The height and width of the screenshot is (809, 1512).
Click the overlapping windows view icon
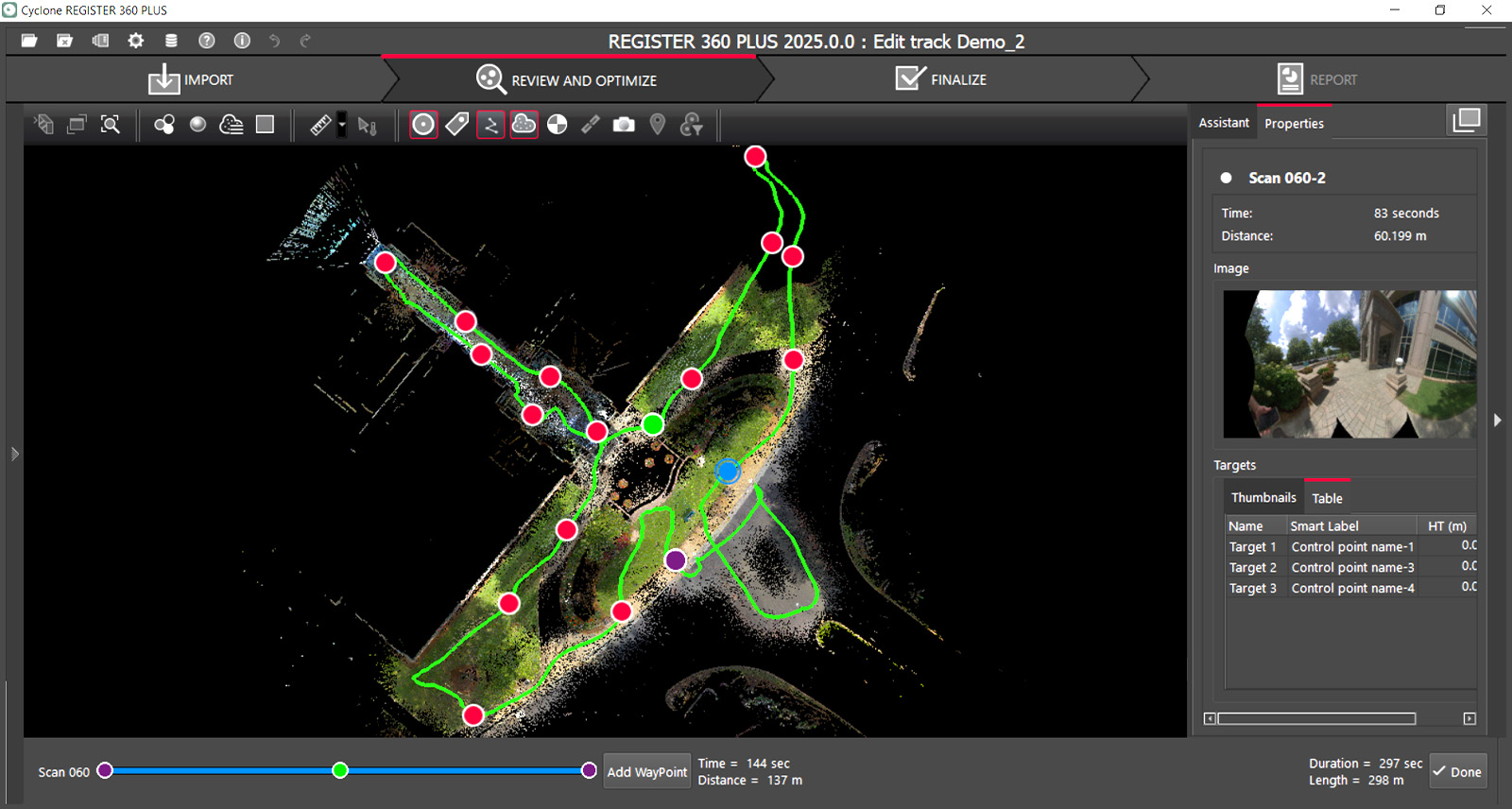(77, 124)
